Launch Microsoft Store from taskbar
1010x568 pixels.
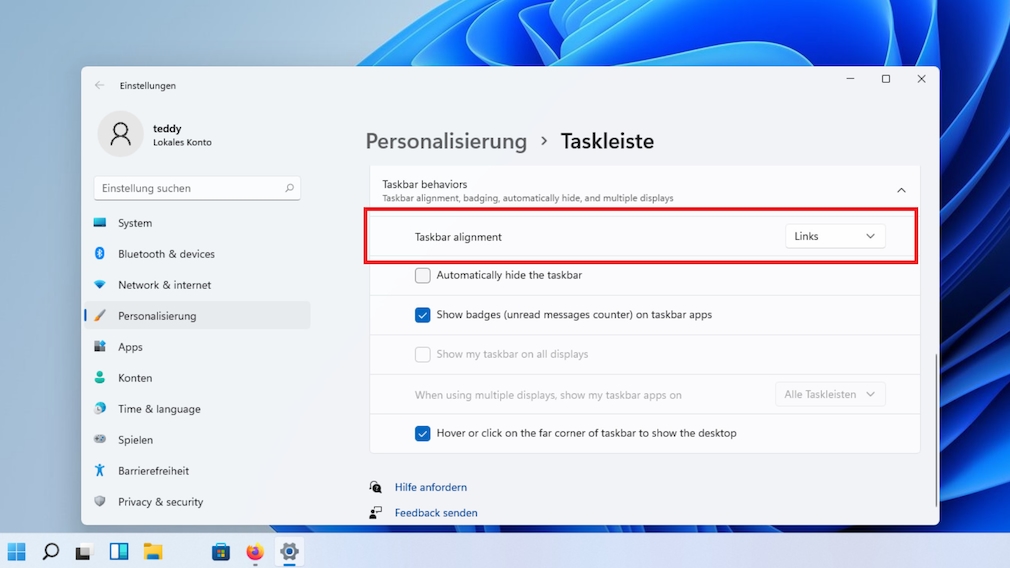pyautogui.click(x=221, y=552)
